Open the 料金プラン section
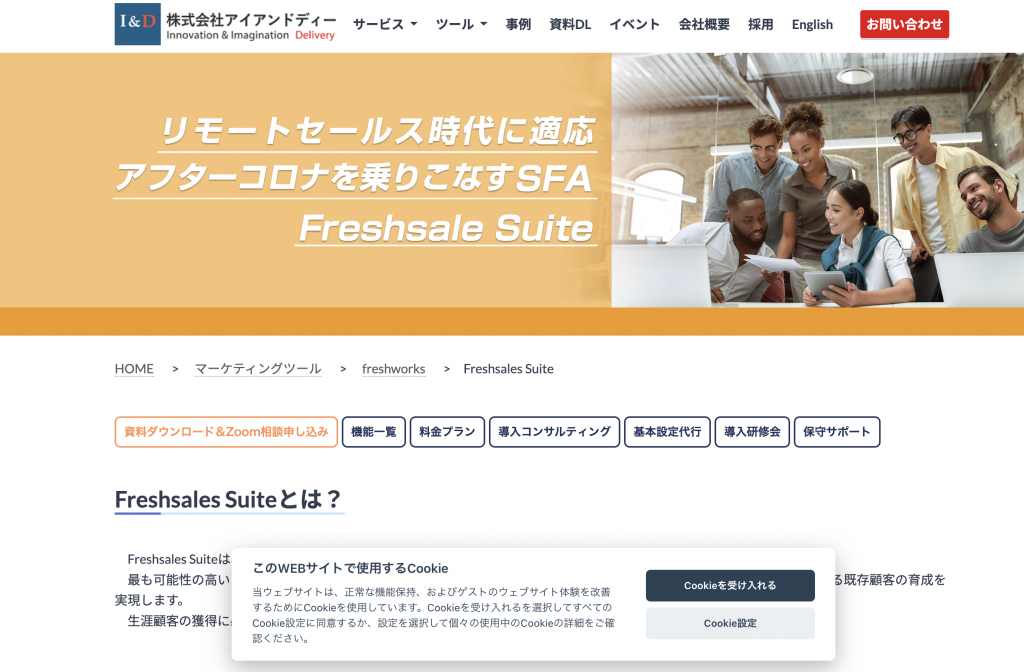 tap(447, 432)
